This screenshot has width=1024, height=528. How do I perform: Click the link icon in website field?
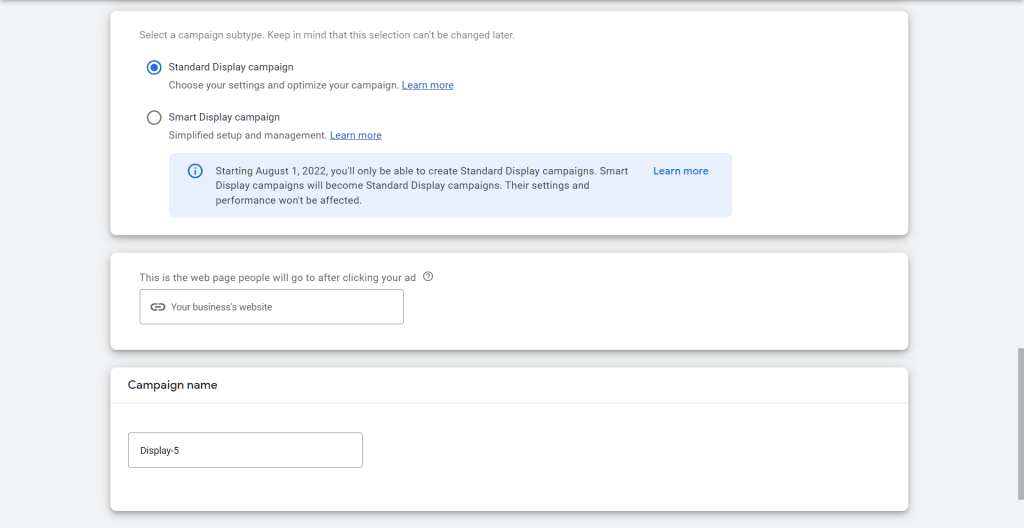[x=157, y=307]
